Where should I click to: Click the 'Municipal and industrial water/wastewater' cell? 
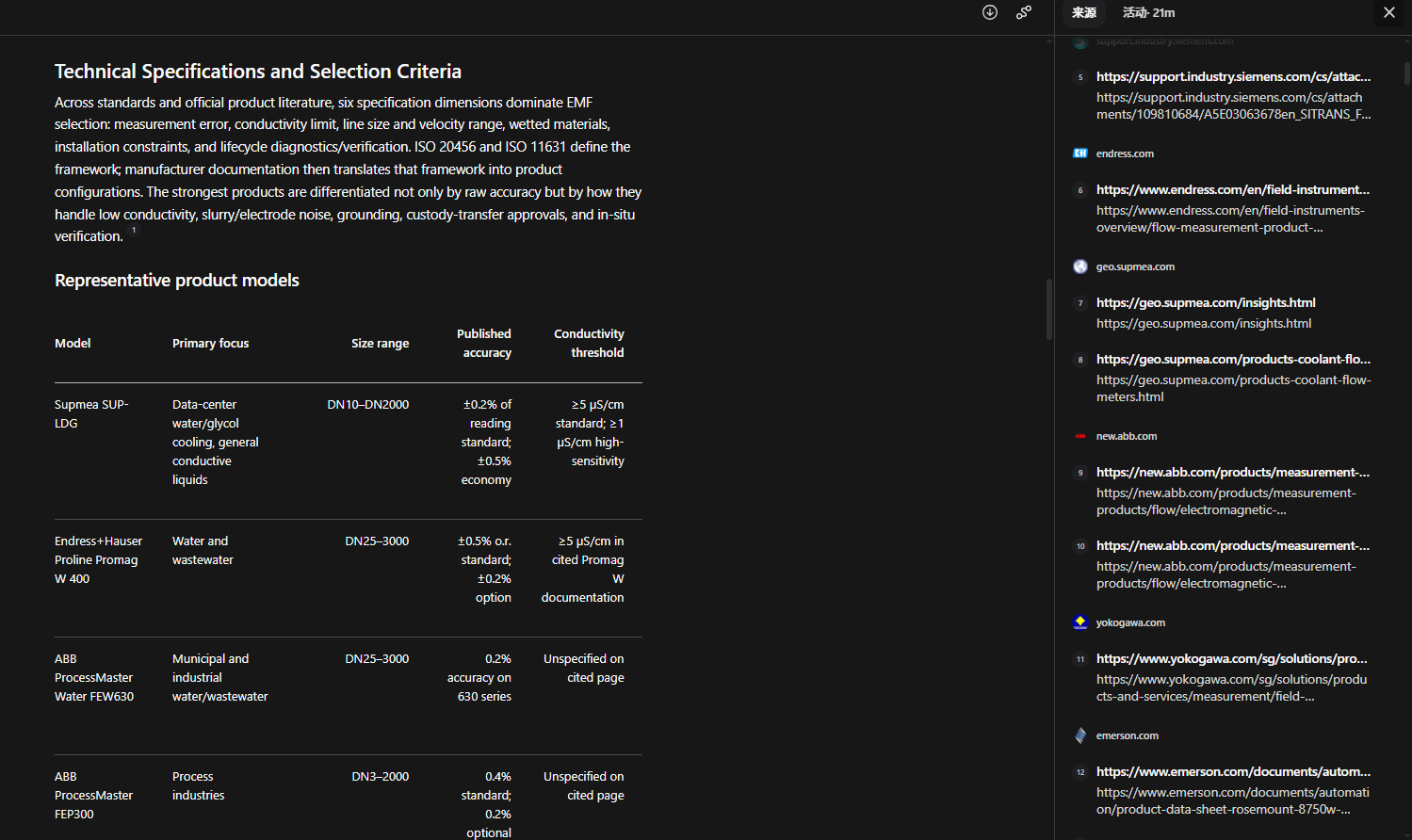point(220,678)
